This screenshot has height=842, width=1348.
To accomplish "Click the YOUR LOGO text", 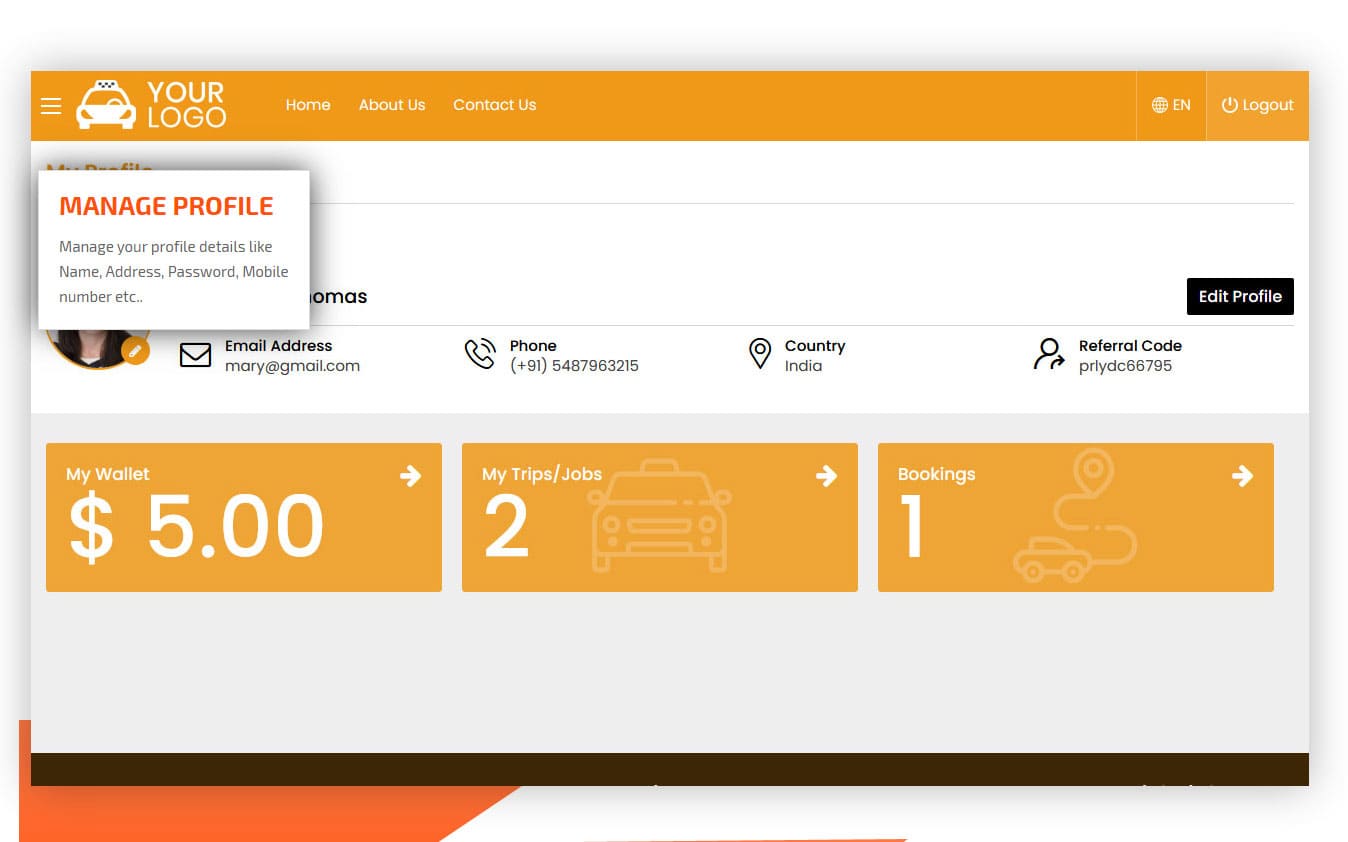I will click(x=187, y=105).
